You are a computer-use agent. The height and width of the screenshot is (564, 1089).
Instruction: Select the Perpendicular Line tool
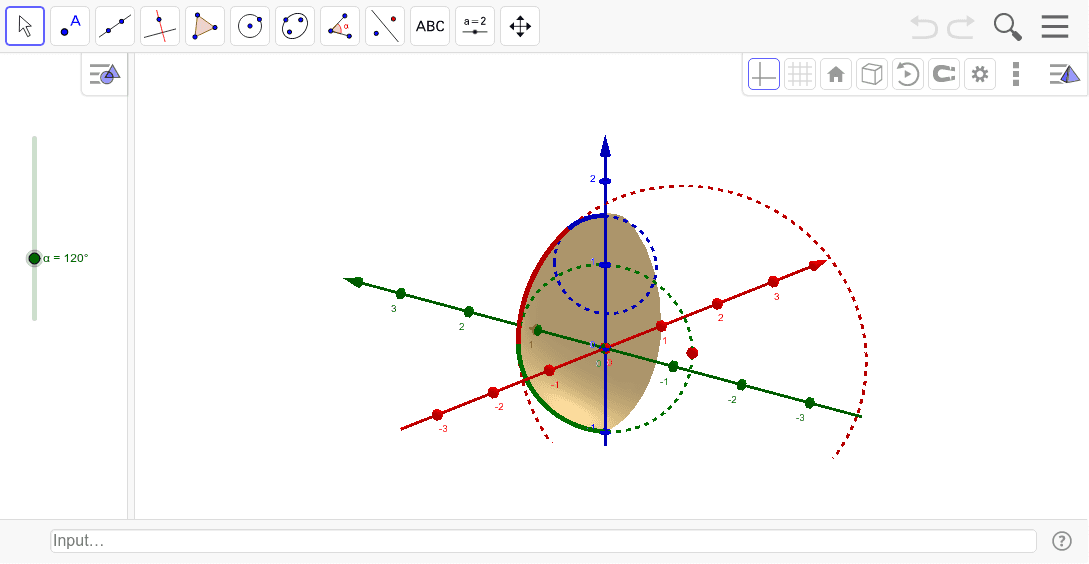point(160,26)
